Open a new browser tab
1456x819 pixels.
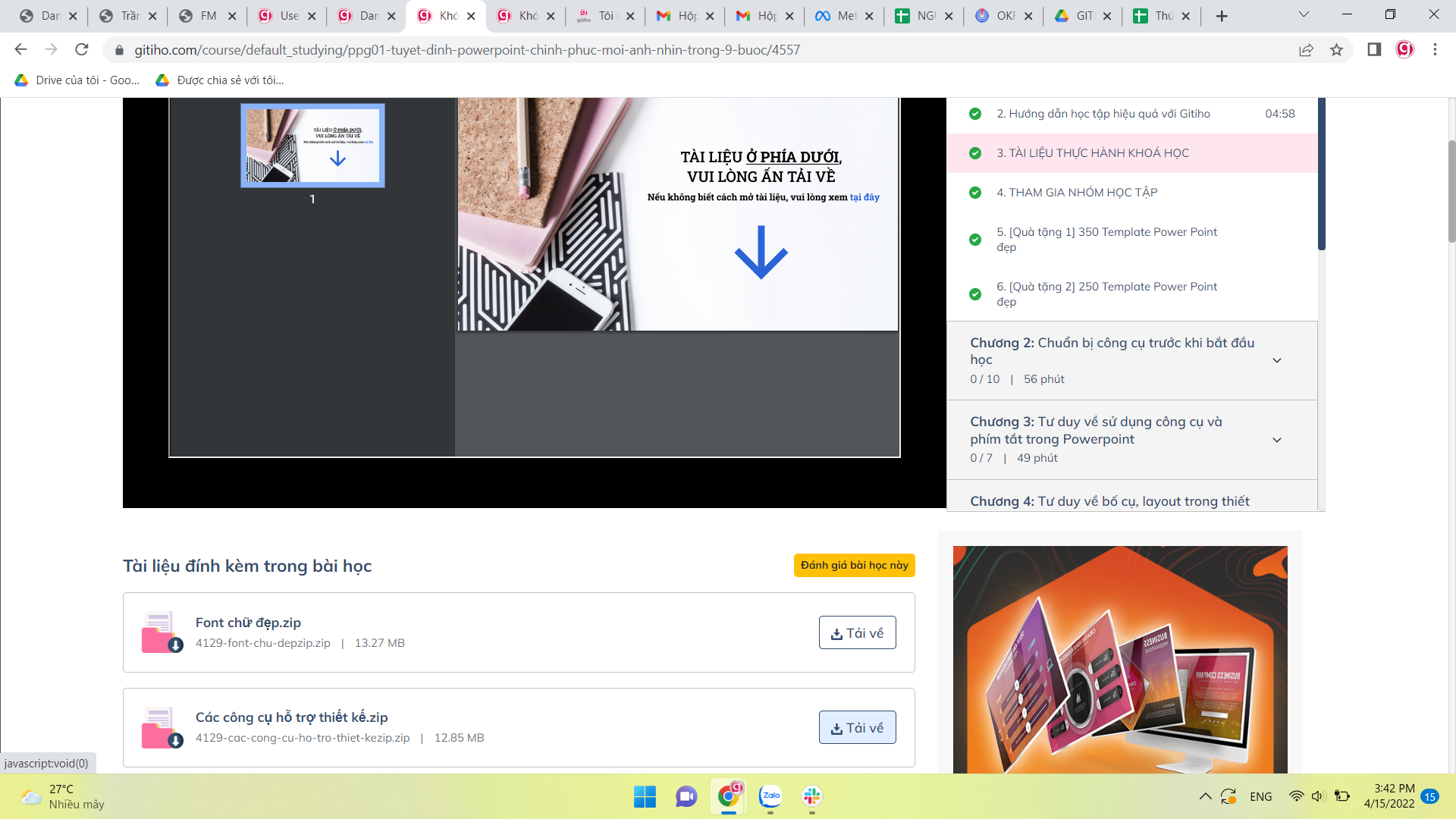tap(1222, 16)
